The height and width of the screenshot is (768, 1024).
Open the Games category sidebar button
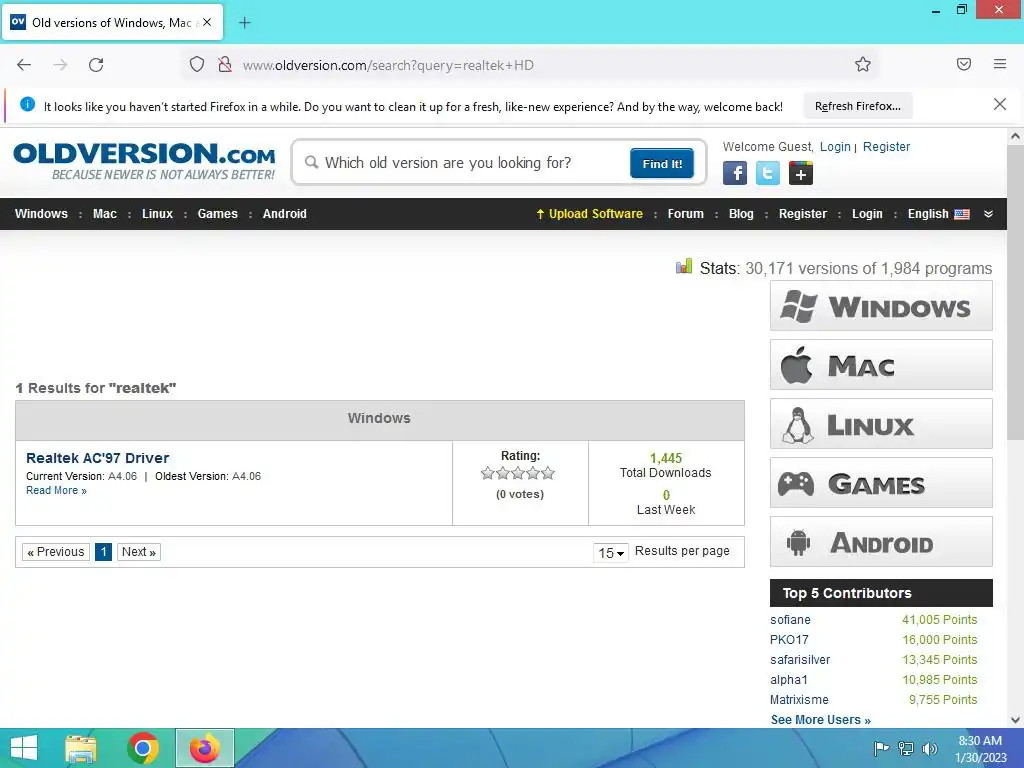(881, 483)
